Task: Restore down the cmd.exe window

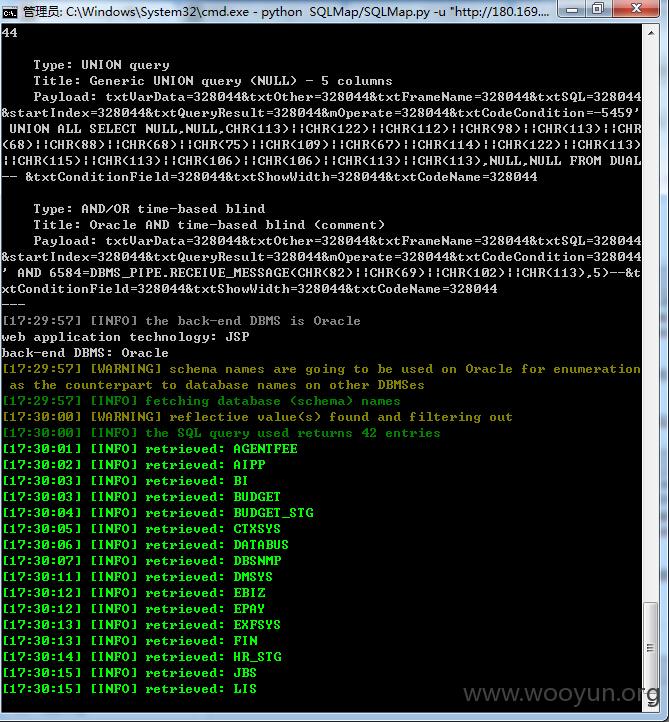Action: tap(598, 9)
